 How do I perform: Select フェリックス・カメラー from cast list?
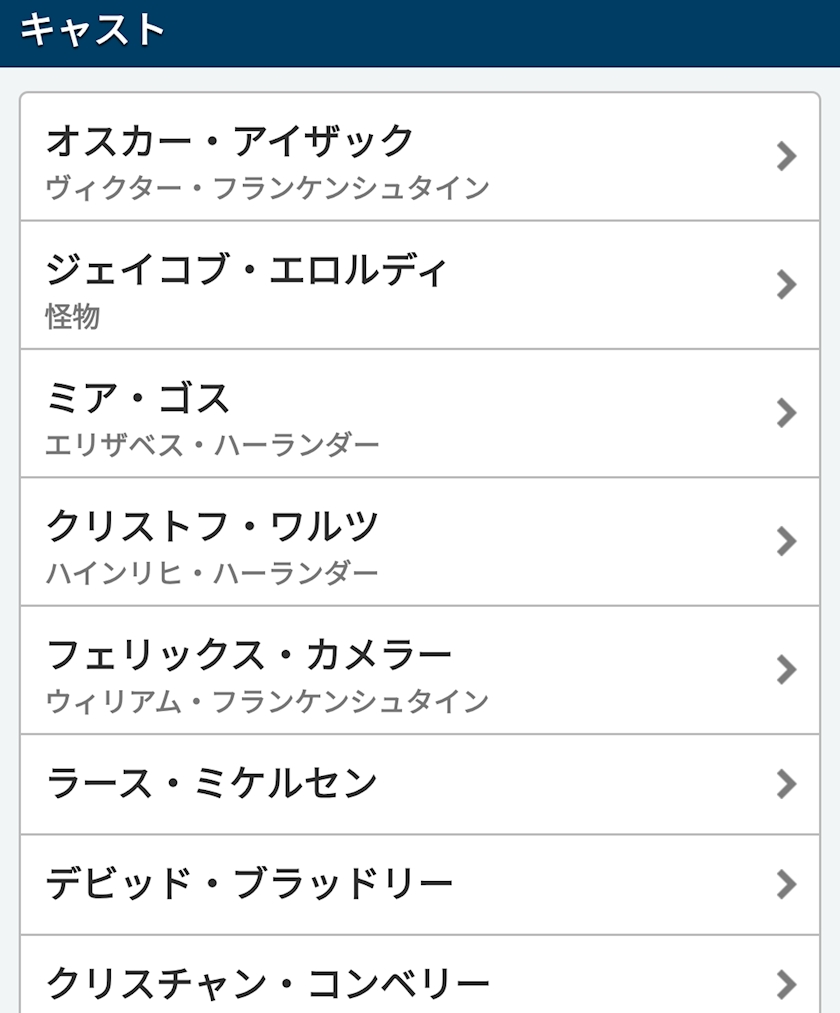pyautogui.click(x=250, y=655)
